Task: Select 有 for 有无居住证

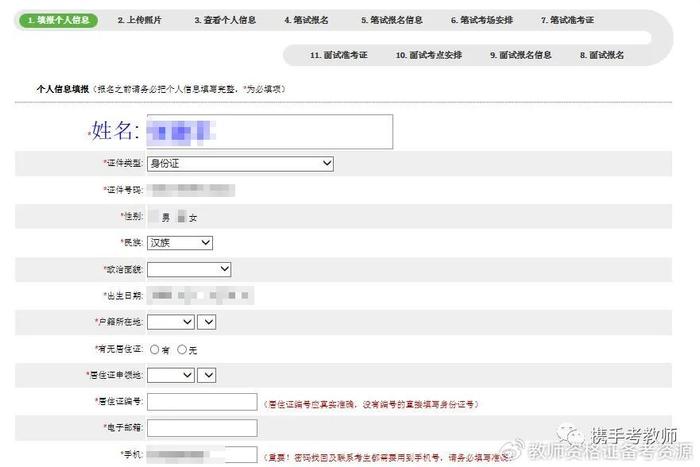Action: pyautogui.click(x=154, y=349)
